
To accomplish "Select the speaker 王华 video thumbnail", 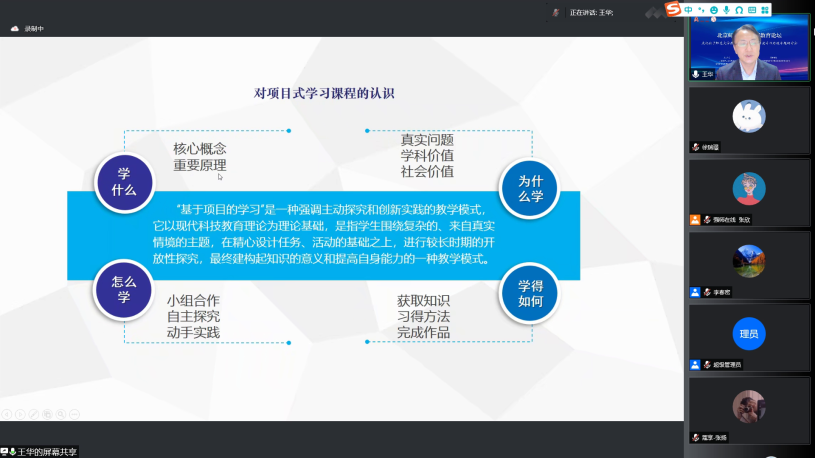I will pyautogui.click(x=749, y=47).
